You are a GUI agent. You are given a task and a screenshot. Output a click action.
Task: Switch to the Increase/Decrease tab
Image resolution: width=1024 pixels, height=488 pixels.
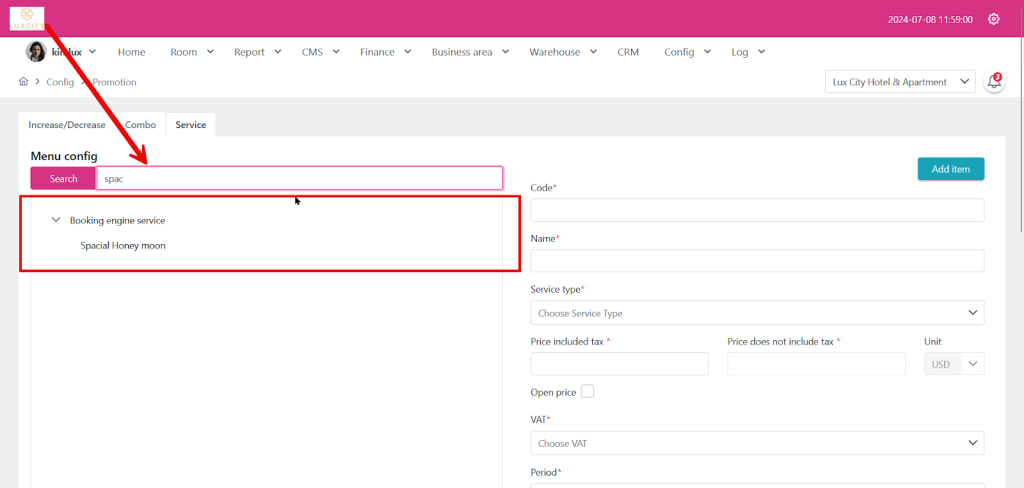click(x=67, y=125)
